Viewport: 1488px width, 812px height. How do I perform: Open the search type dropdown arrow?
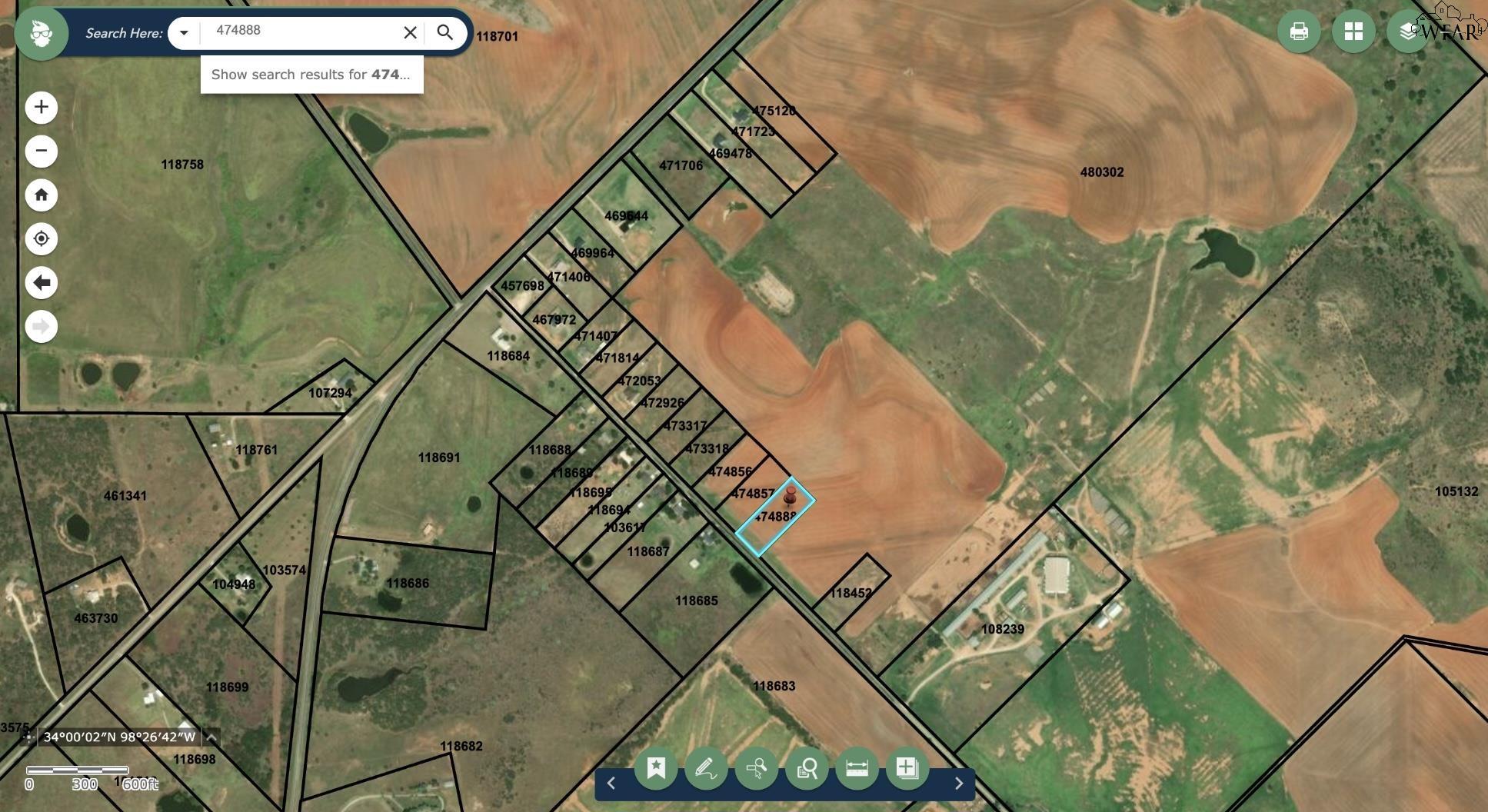tap(184, 32)
